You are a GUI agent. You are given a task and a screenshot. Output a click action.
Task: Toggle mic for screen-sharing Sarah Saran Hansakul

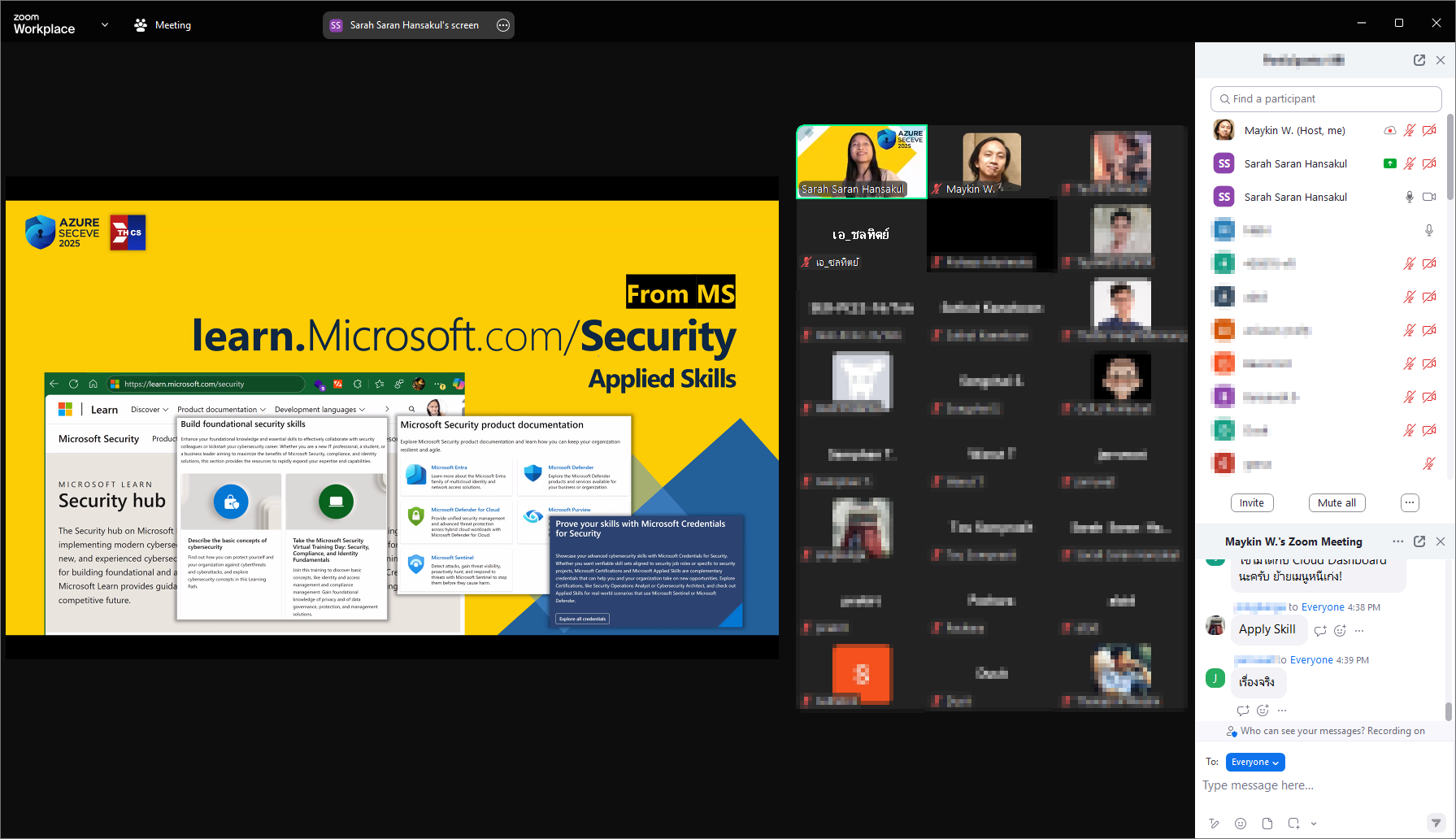click(1410, 163)
